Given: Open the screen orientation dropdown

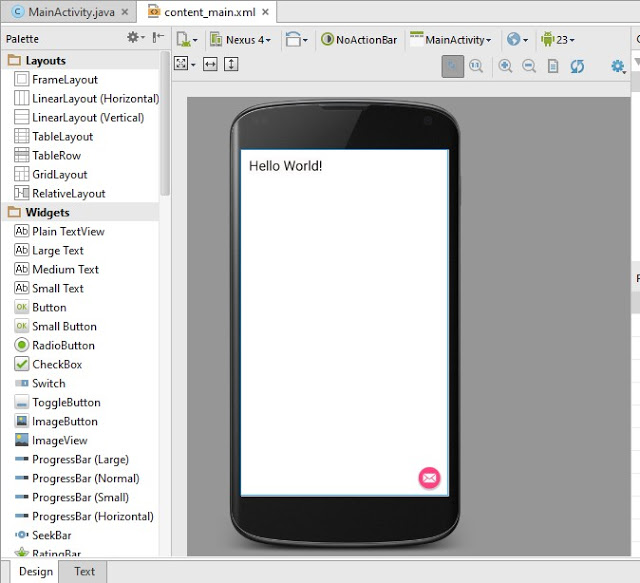Looking at the screenshot, I should point(296,40).
